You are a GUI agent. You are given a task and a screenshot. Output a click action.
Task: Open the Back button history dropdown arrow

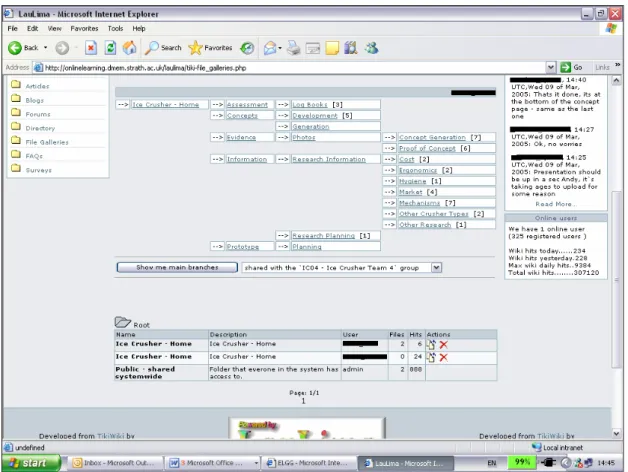point(46,48)
